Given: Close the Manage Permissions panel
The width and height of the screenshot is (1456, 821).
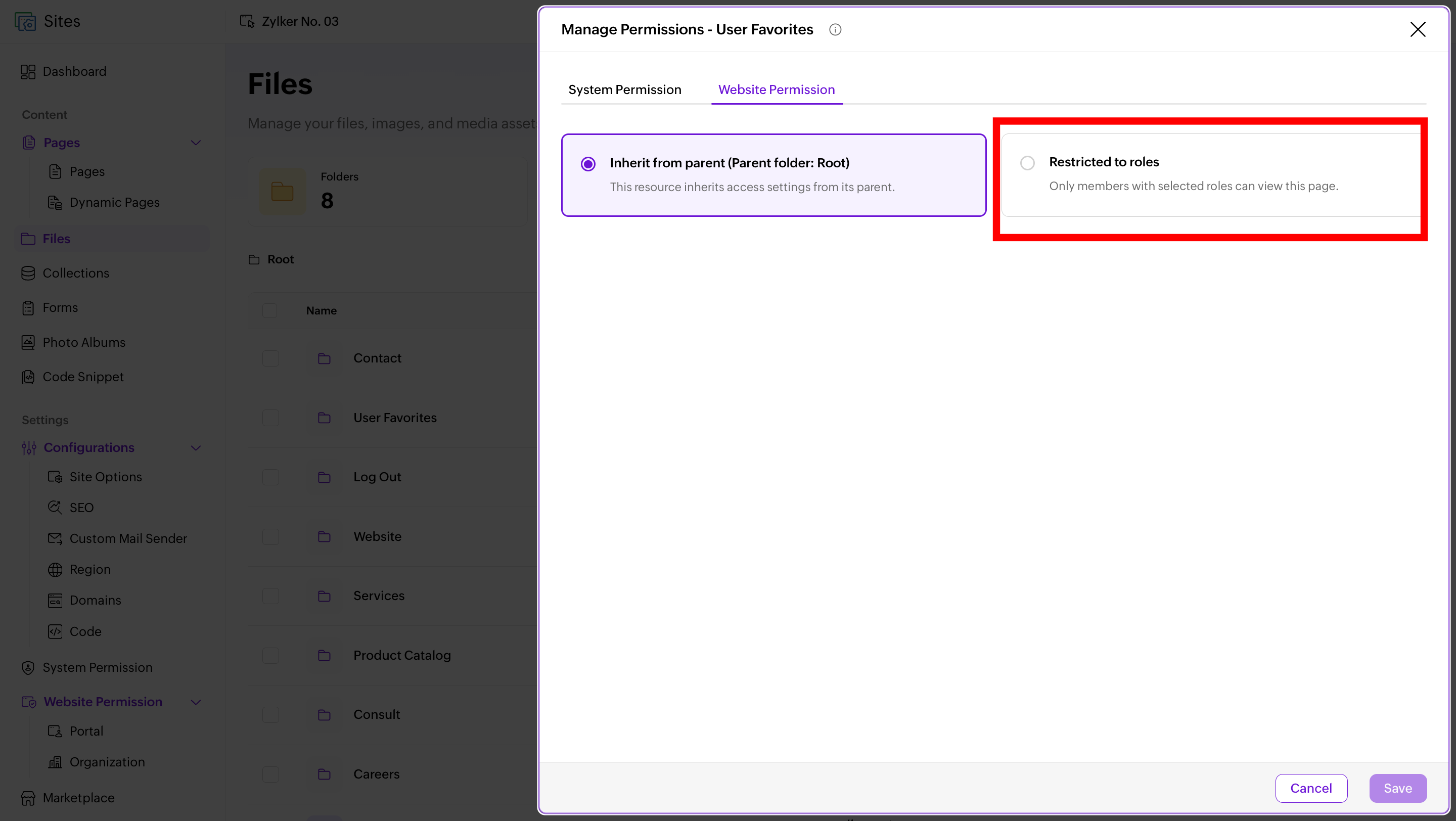Looking at the screenshot, I should (1417, 29).
